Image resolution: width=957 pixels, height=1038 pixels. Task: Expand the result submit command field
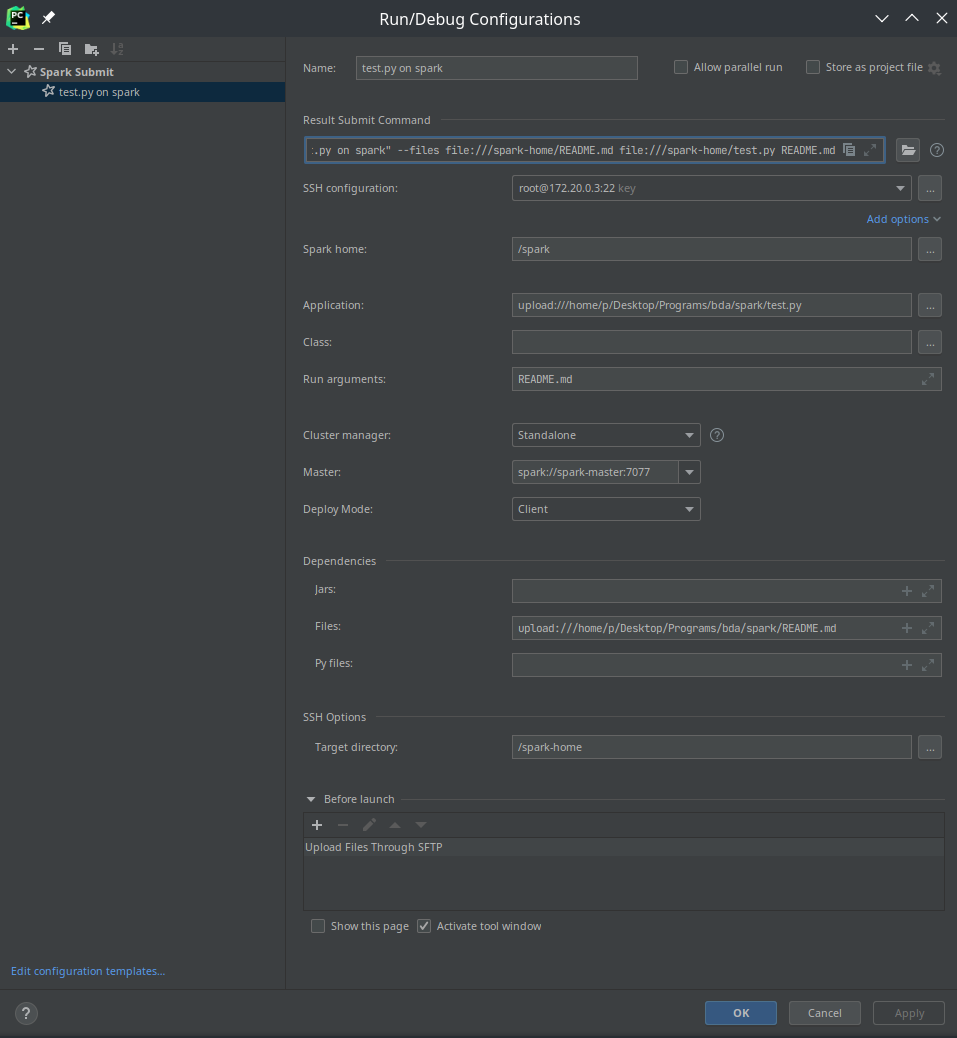pos(870,150)
